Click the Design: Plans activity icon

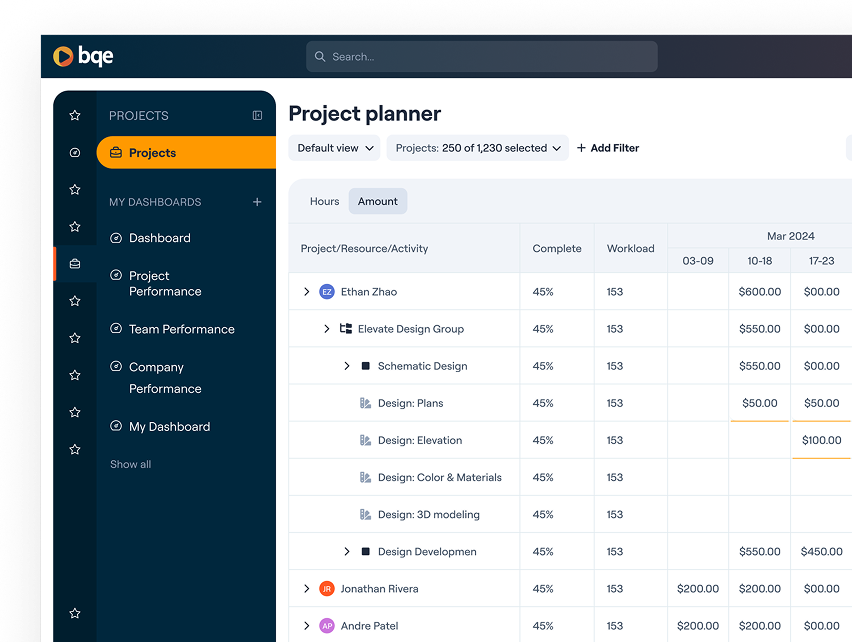click(x=365, y=403)
